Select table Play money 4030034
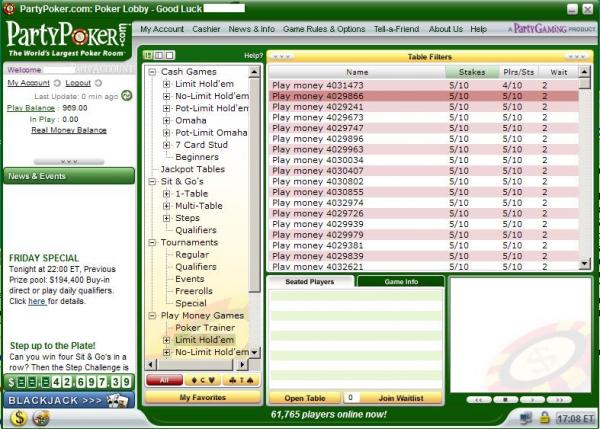 point(424,160)
